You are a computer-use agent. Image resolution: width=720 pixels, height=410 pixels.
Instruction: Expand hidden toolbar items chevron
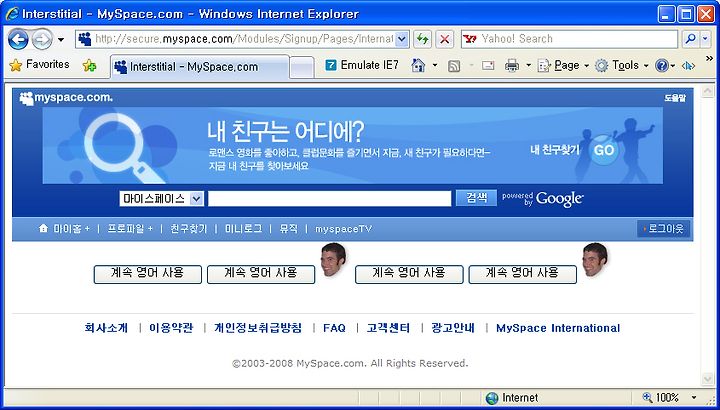[x=709, y=59]
